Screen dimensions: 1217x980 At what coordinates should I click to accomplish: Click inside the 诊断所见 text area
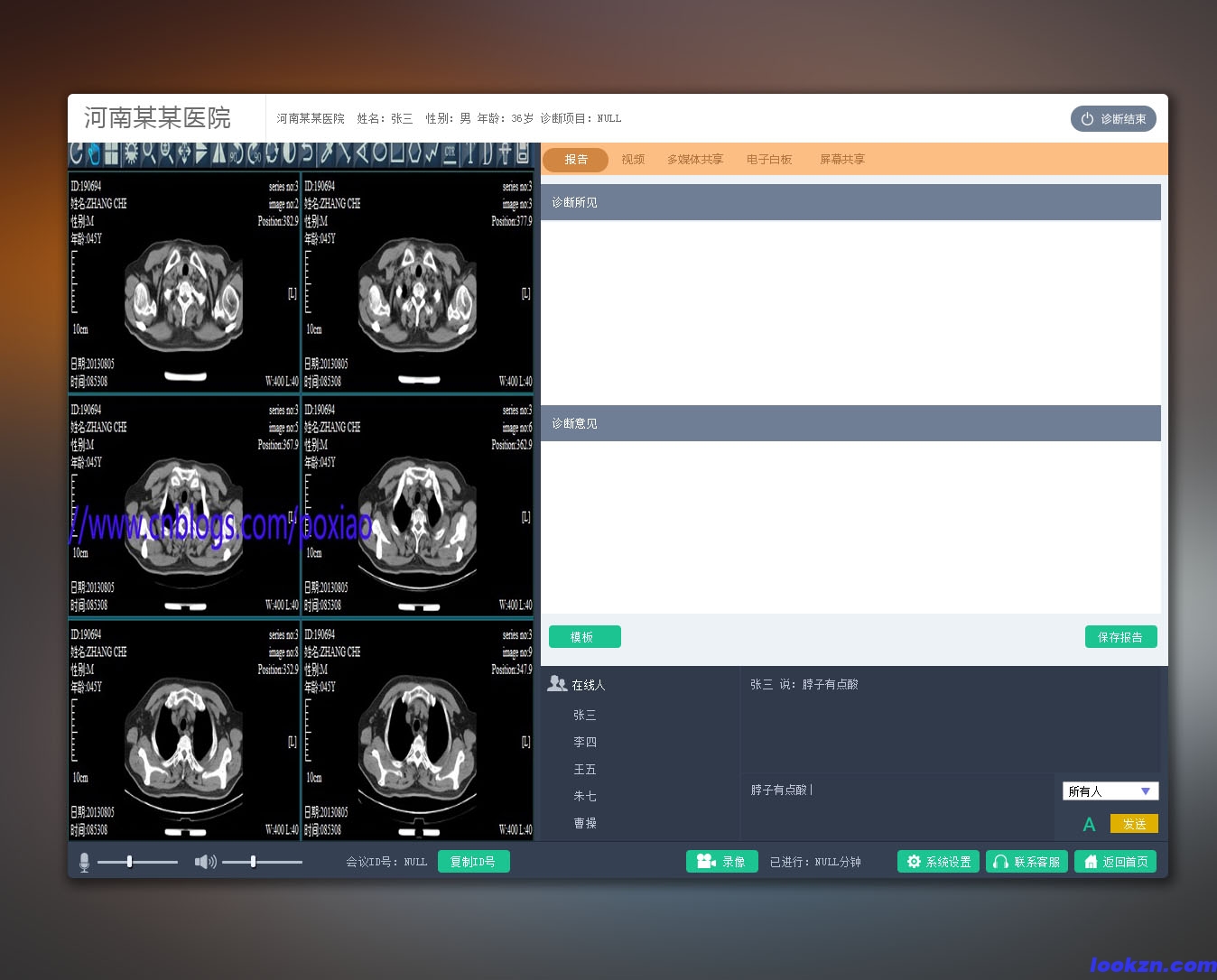coord(850,311)
